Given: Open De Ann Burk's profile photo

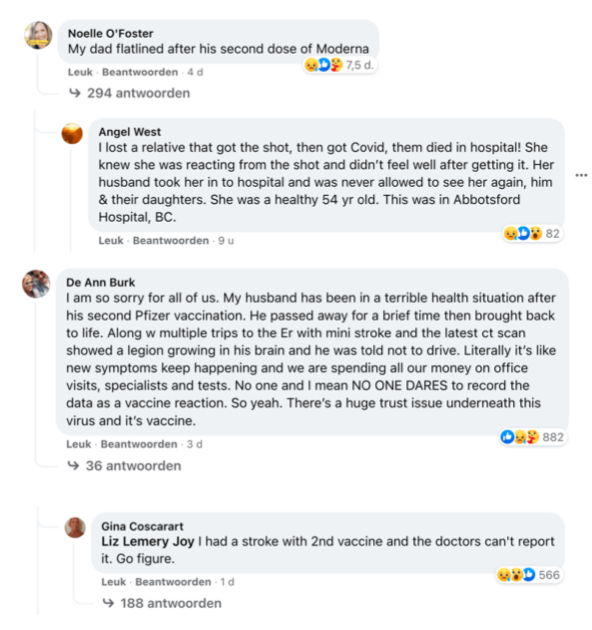Looking at the screenshot, I should click(x=36, y=284).
